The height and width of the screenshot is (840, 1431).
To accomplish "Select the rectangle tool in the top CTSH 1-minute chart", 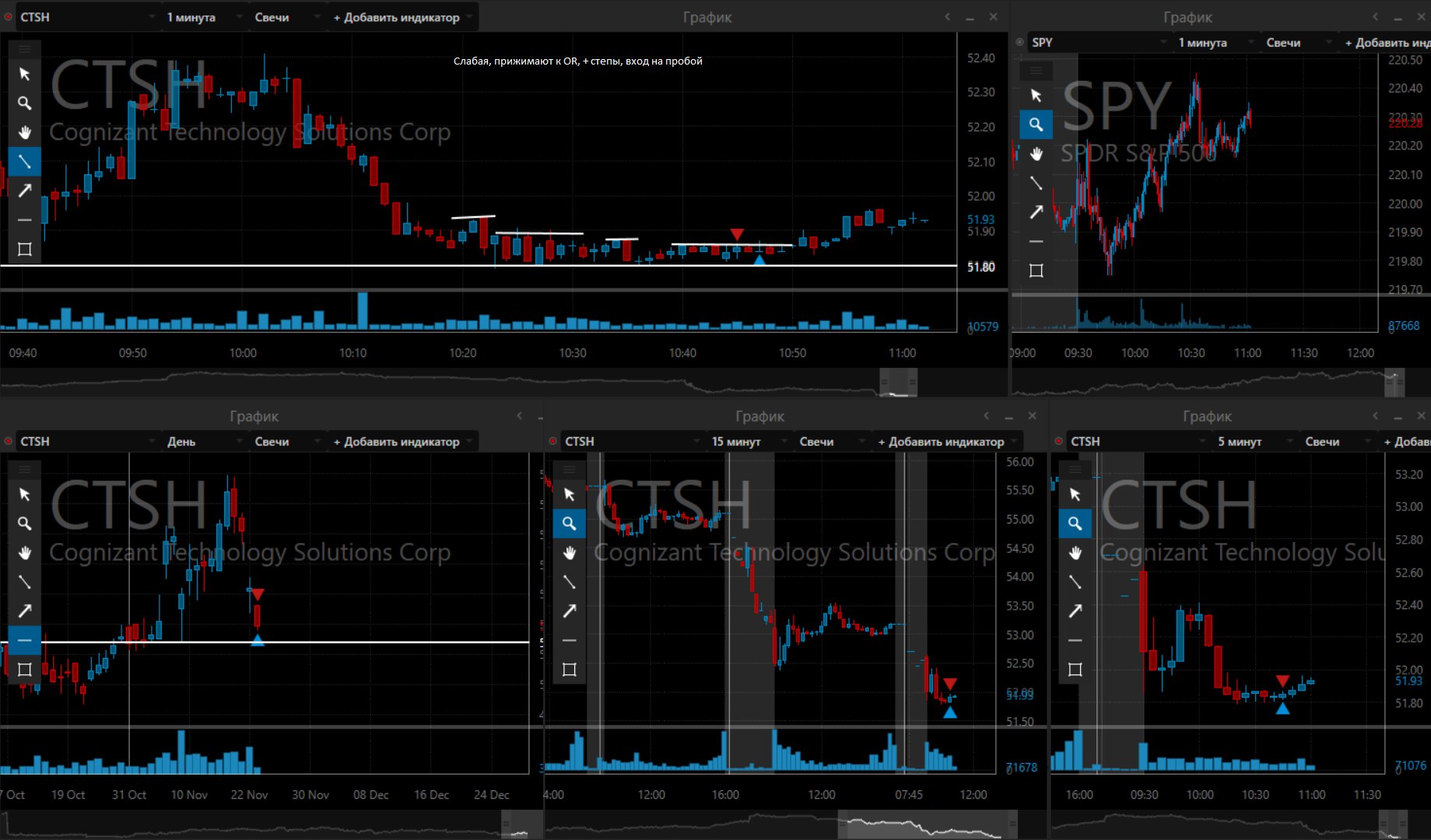I will click(x=24, y=249).
